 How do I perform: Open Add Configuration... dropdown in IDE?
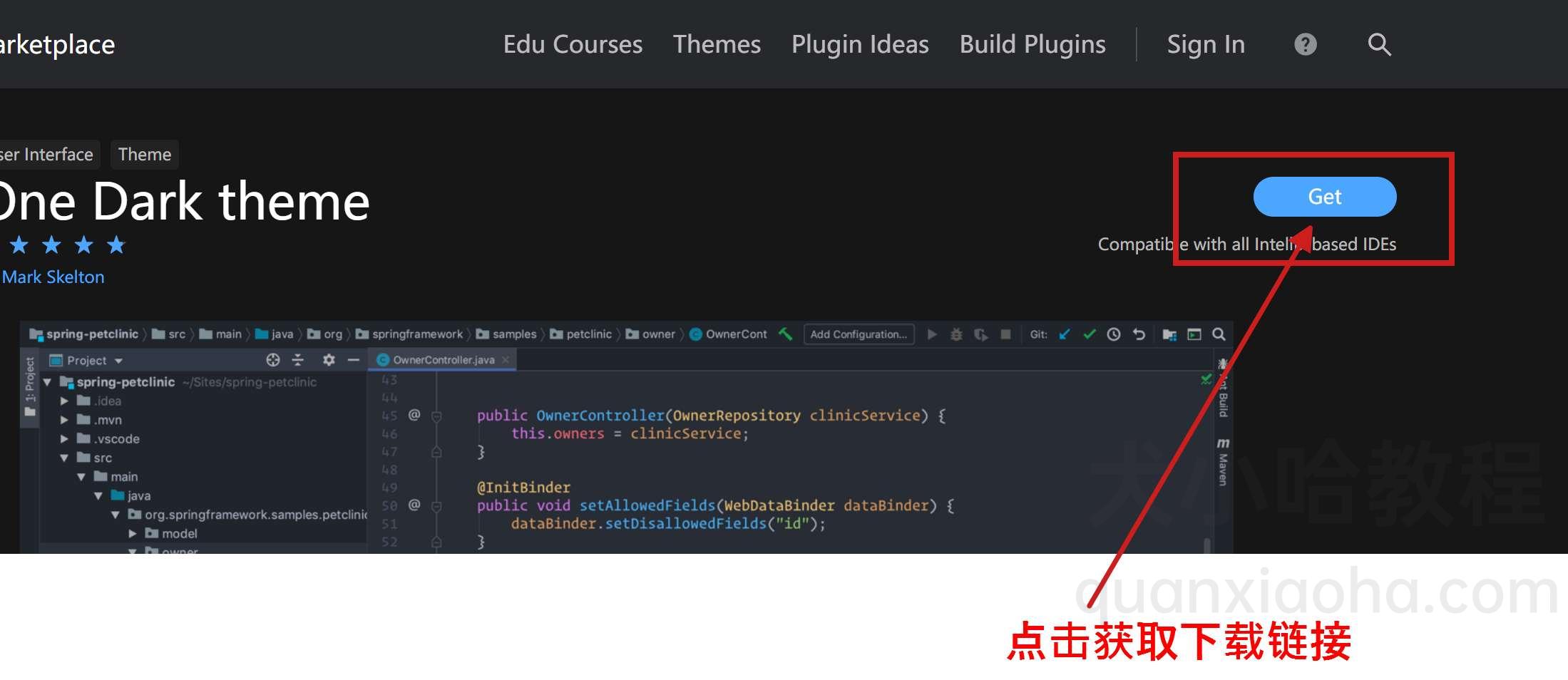[x=859, y=334]
